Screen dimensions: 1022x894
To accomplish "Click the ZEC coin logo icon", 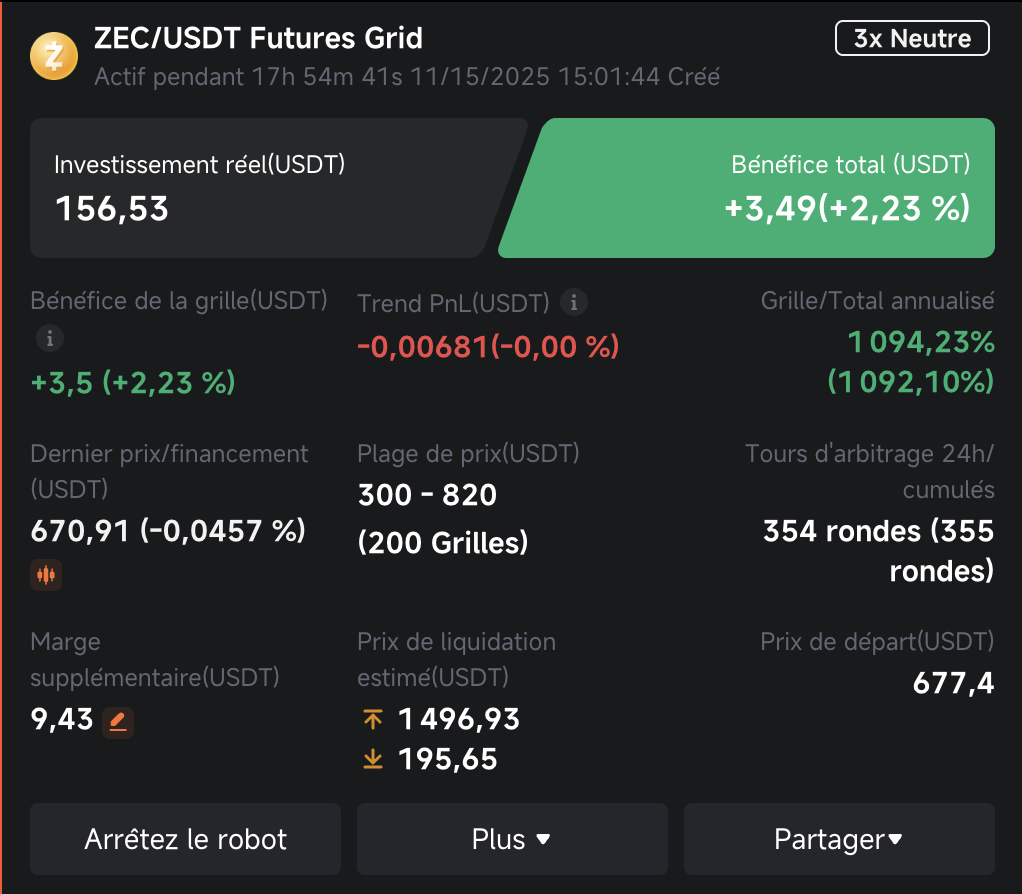I will pyautogui.click(x=53, y=56).
